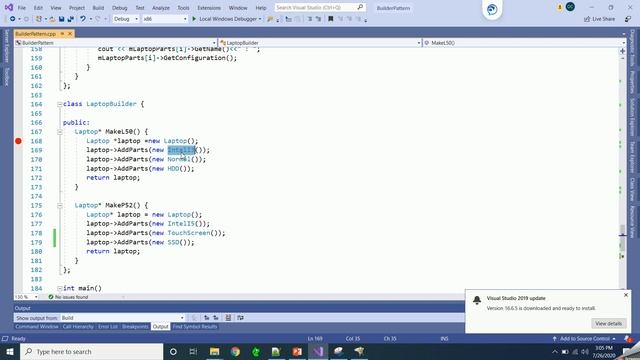
Task: Open Task View on the taskbar
Action: (x=193, y=351)
